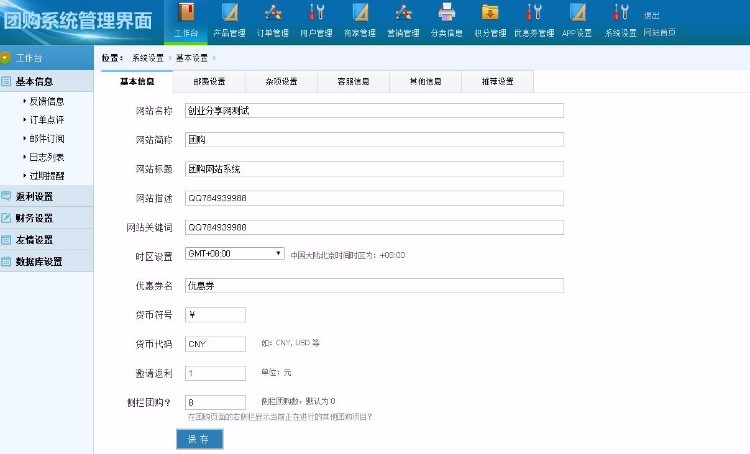
Task: Expand the 数据库设置 sidebar section
Action: click(x=46, y=262)
